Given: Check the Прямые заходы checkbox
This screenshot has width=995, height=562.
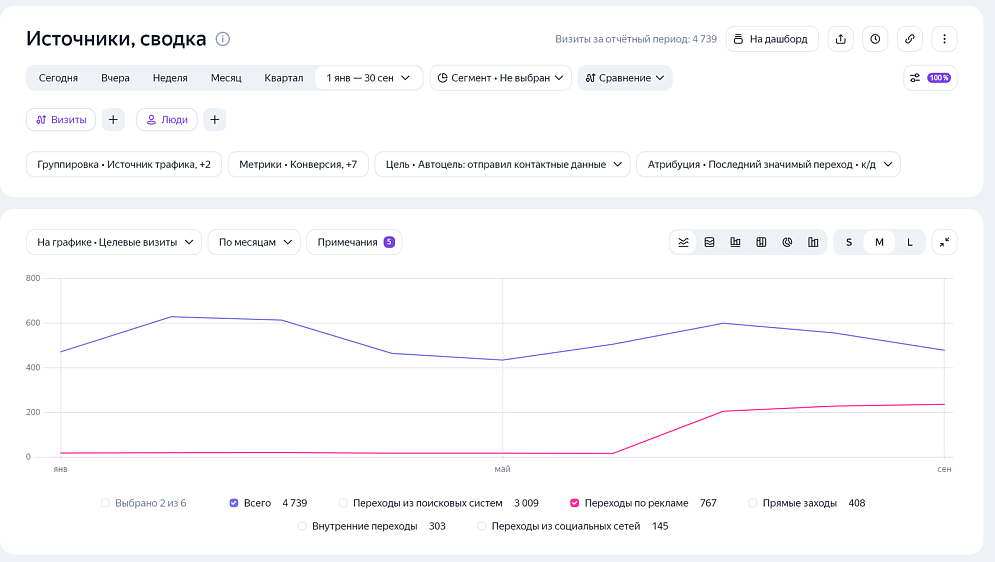Looking at the screenshot, I should [753, 503].
